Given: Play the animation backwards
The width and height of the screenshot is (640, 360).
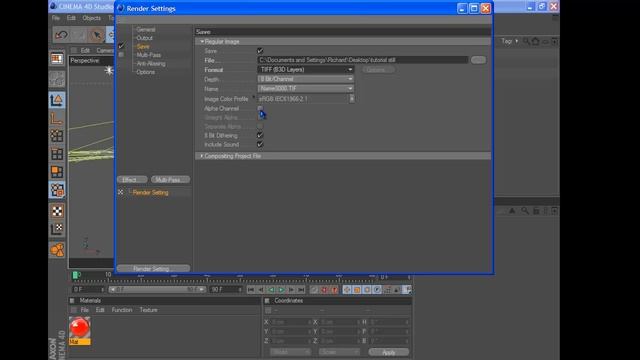Looking at the screenshot, I should coord(271,290).
